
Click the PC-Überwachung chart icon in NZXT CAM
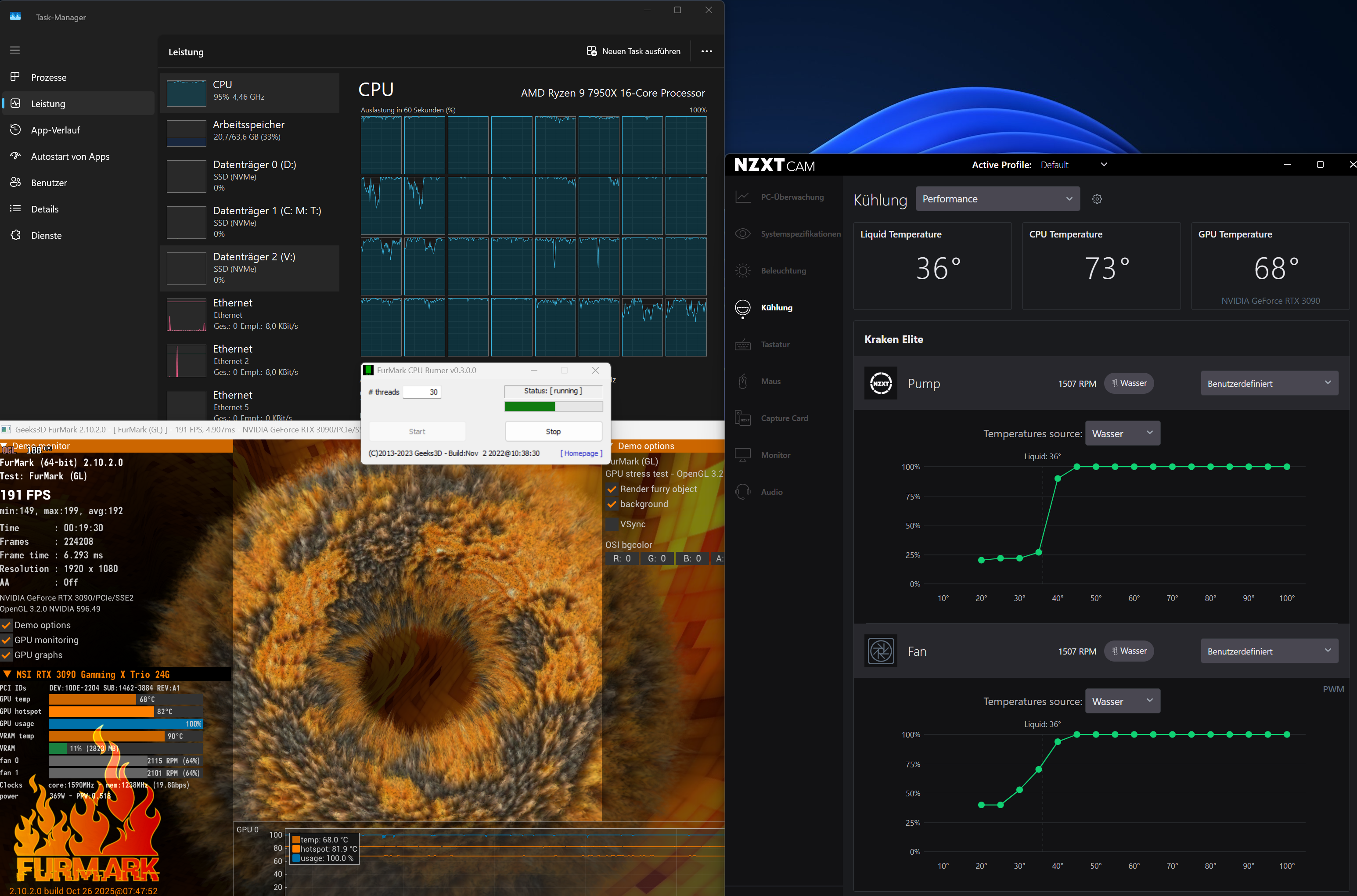(742, 197)
